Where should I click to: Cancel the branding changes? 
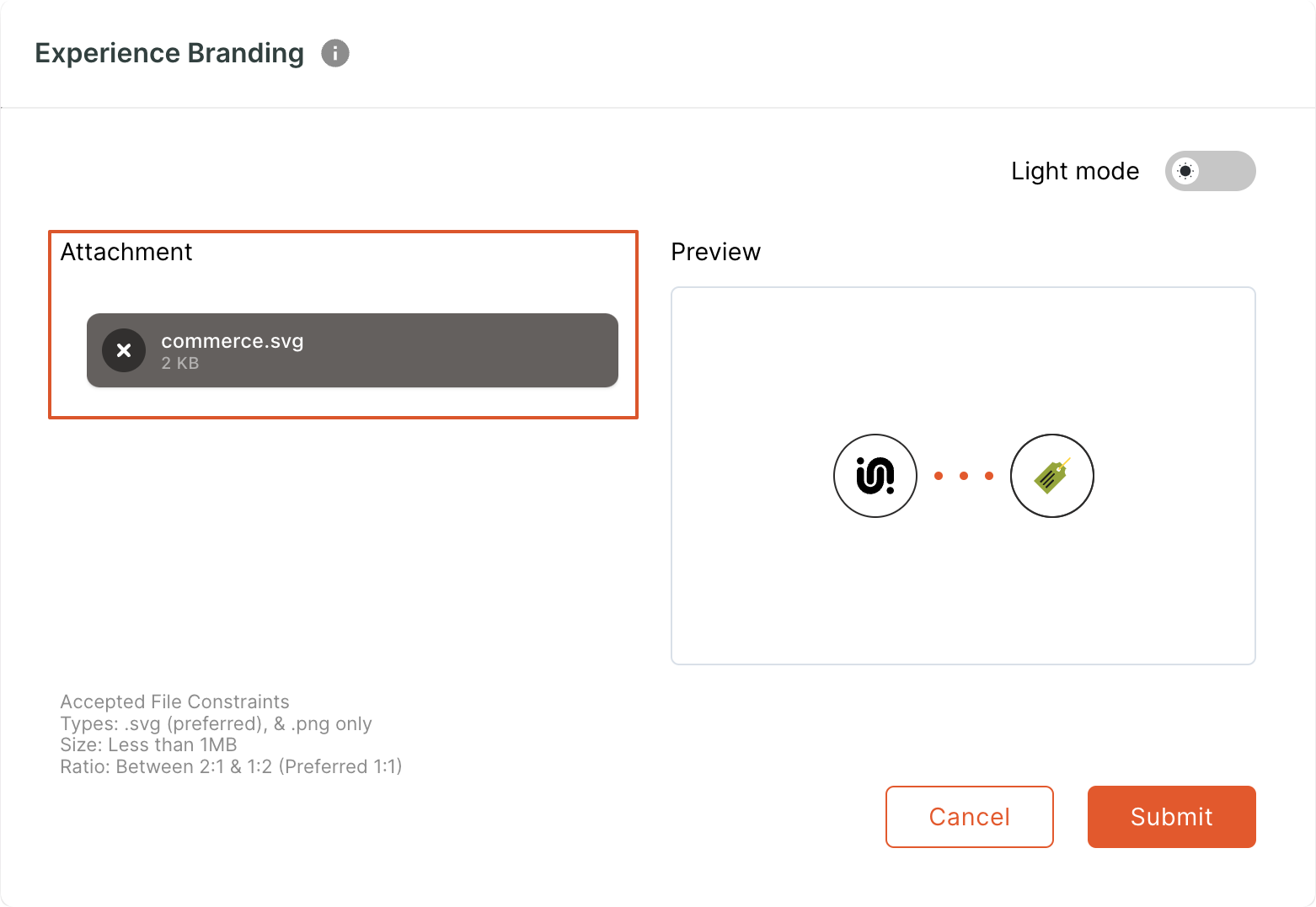[970, 817]
